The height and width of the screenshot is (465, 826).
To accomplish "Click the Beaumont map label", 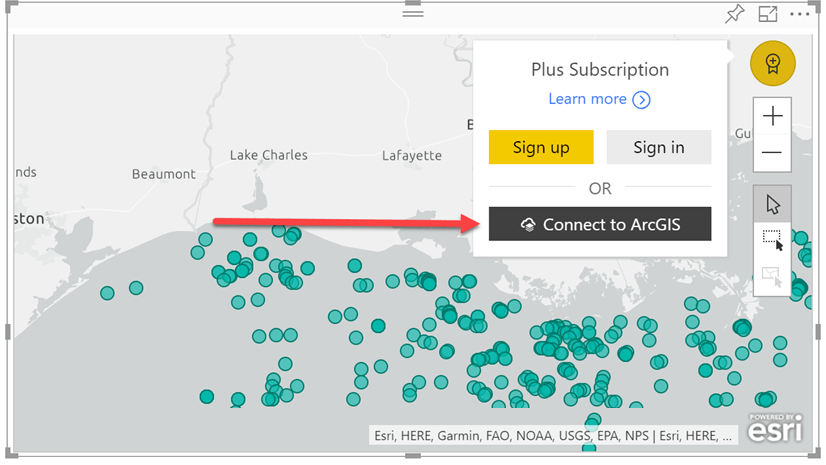I will (164, 174).
